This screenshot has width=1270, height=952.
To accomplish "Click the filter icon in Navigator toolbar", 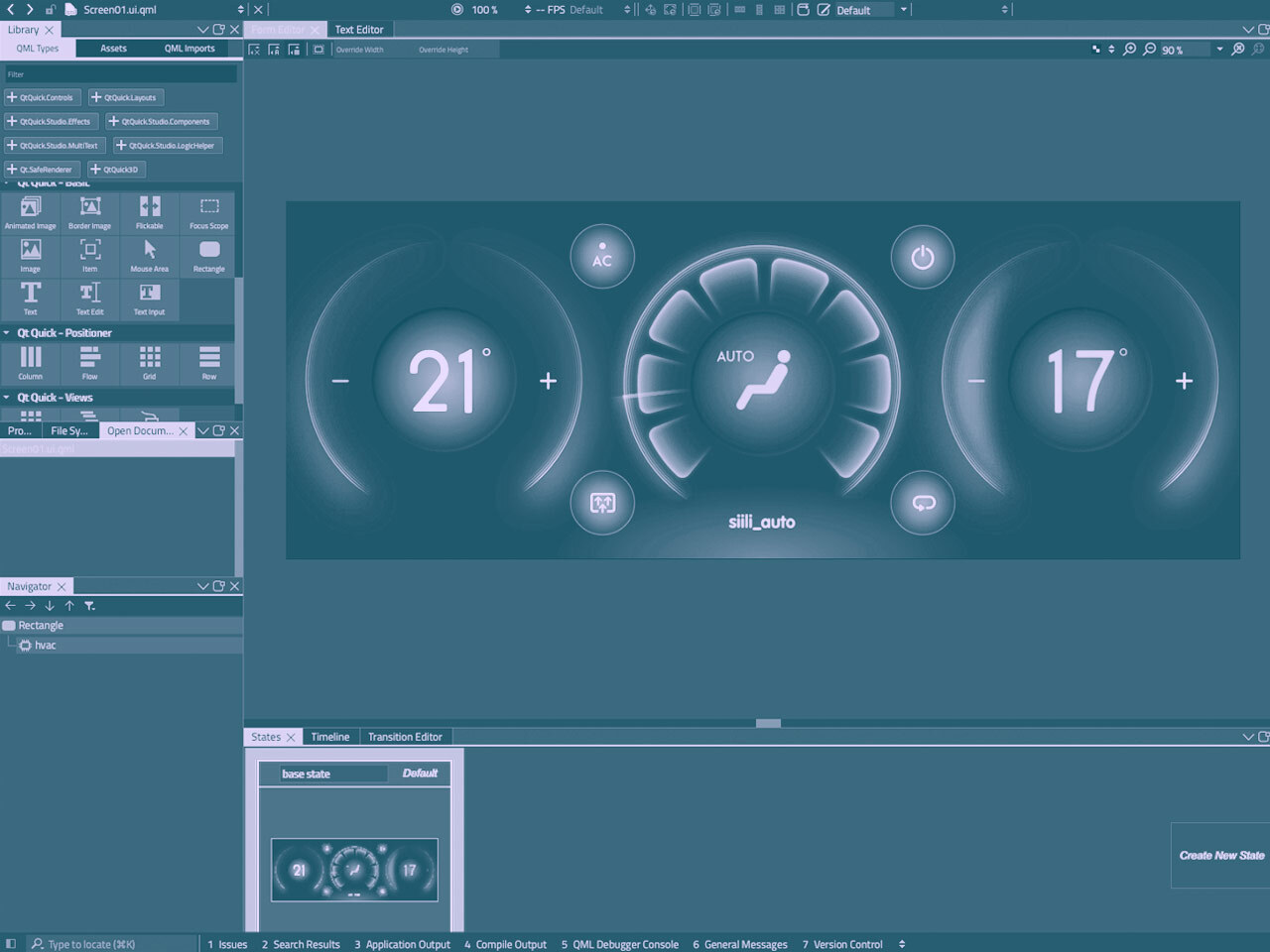I will pyautogui.click(x=89, y=605).
